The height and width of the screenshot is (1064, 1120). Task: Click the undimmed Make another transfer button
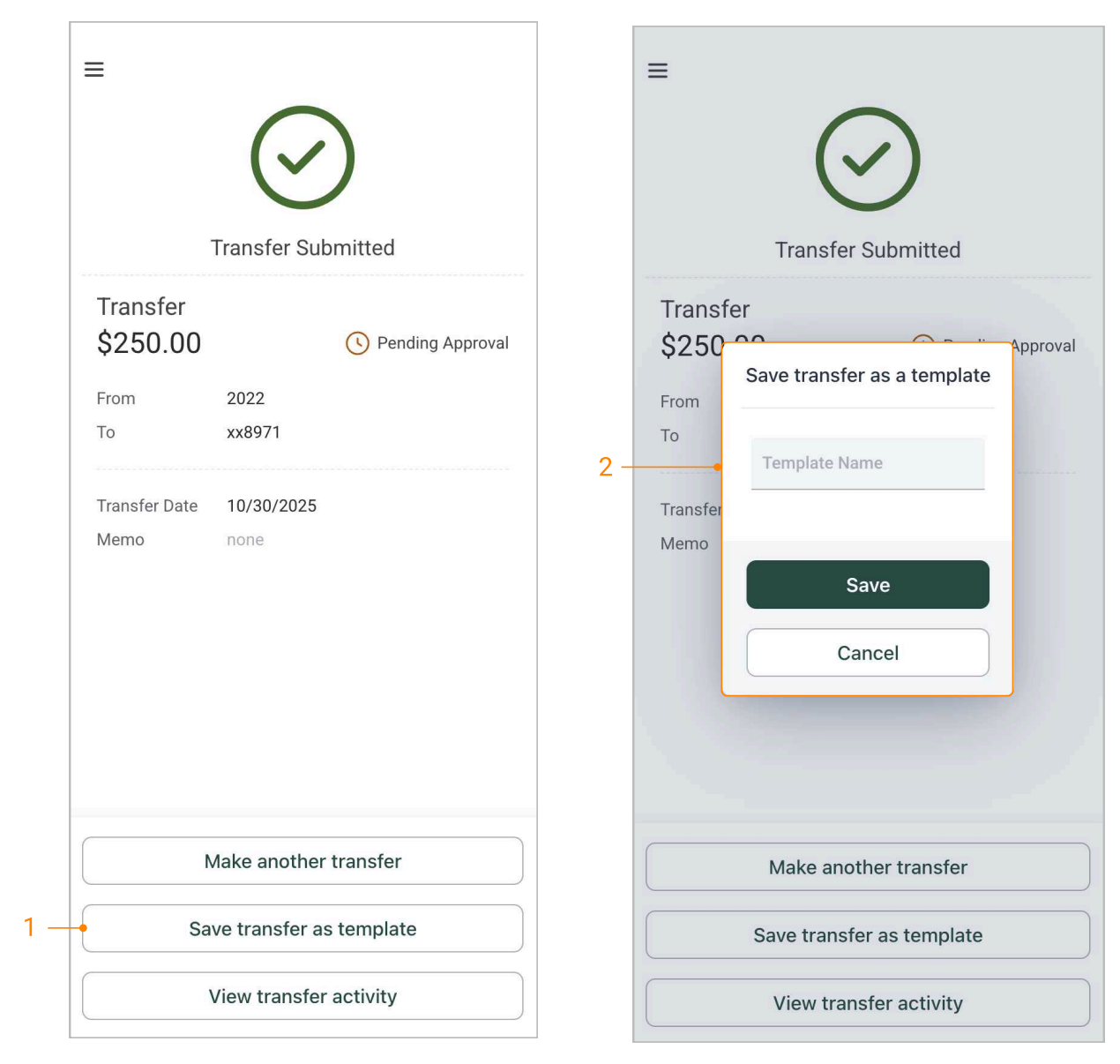(302, 861)
